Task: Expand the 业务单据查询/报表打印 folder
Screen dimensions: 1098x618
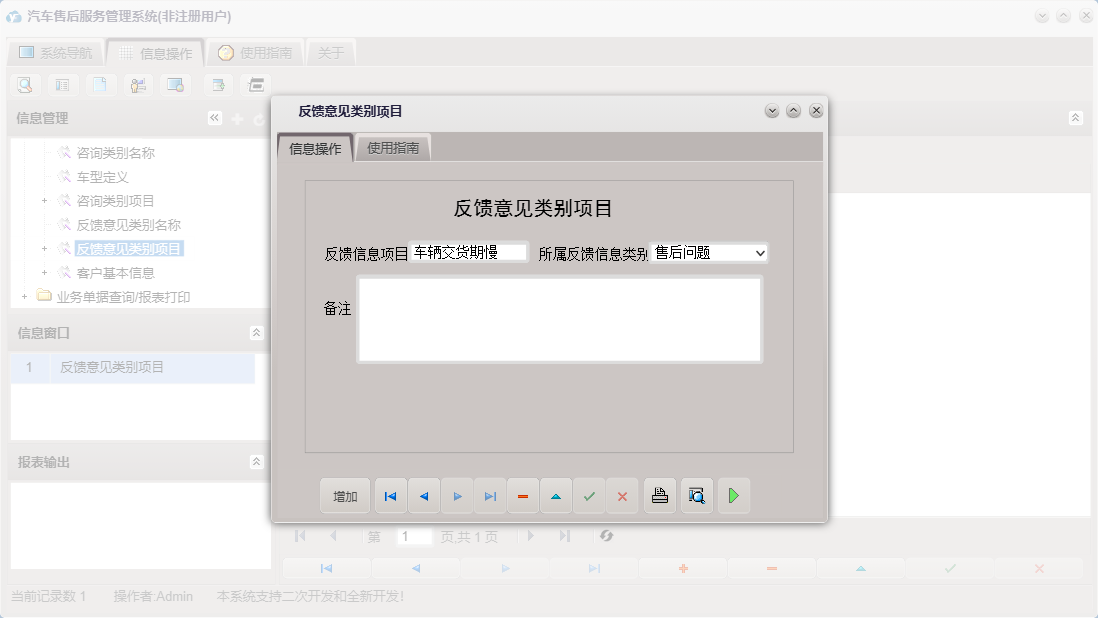Action: click(23, 296)
